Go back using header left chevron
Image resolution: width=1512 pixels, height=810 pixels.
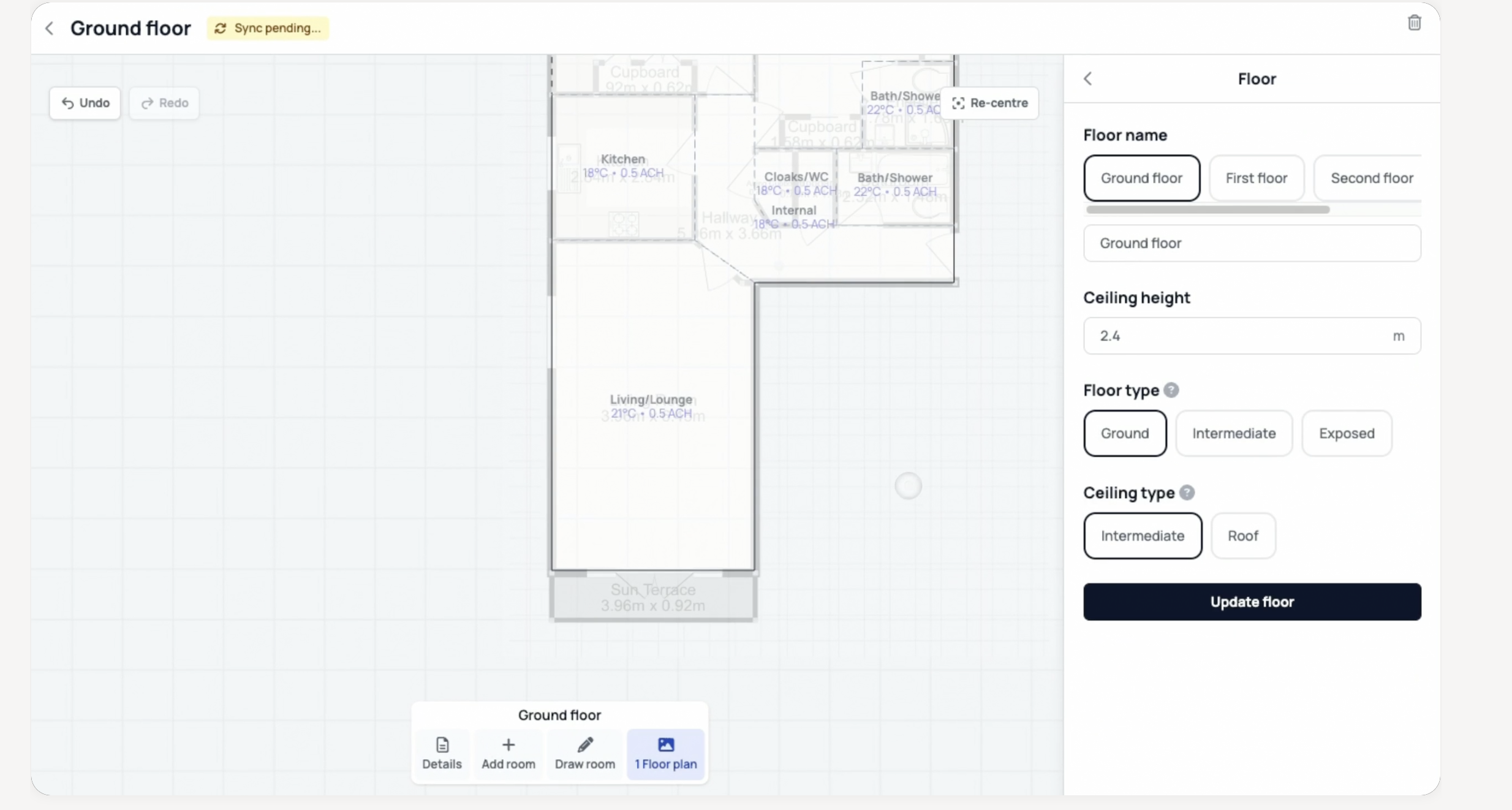point(50,28)
